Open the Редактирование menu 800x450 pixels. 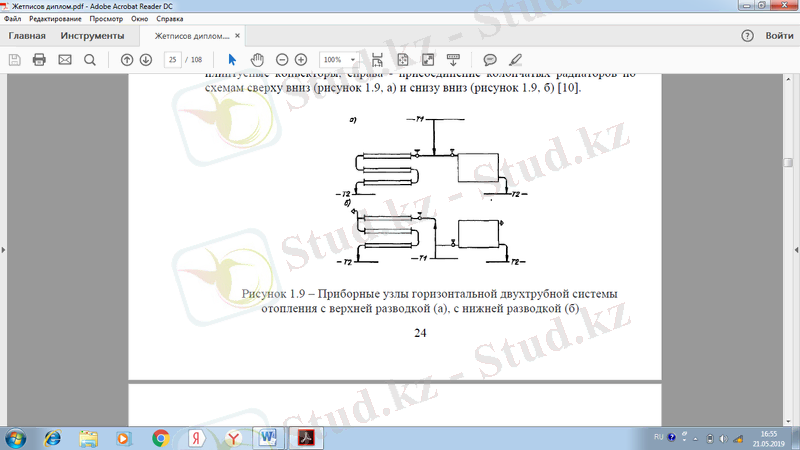[55, 19]
